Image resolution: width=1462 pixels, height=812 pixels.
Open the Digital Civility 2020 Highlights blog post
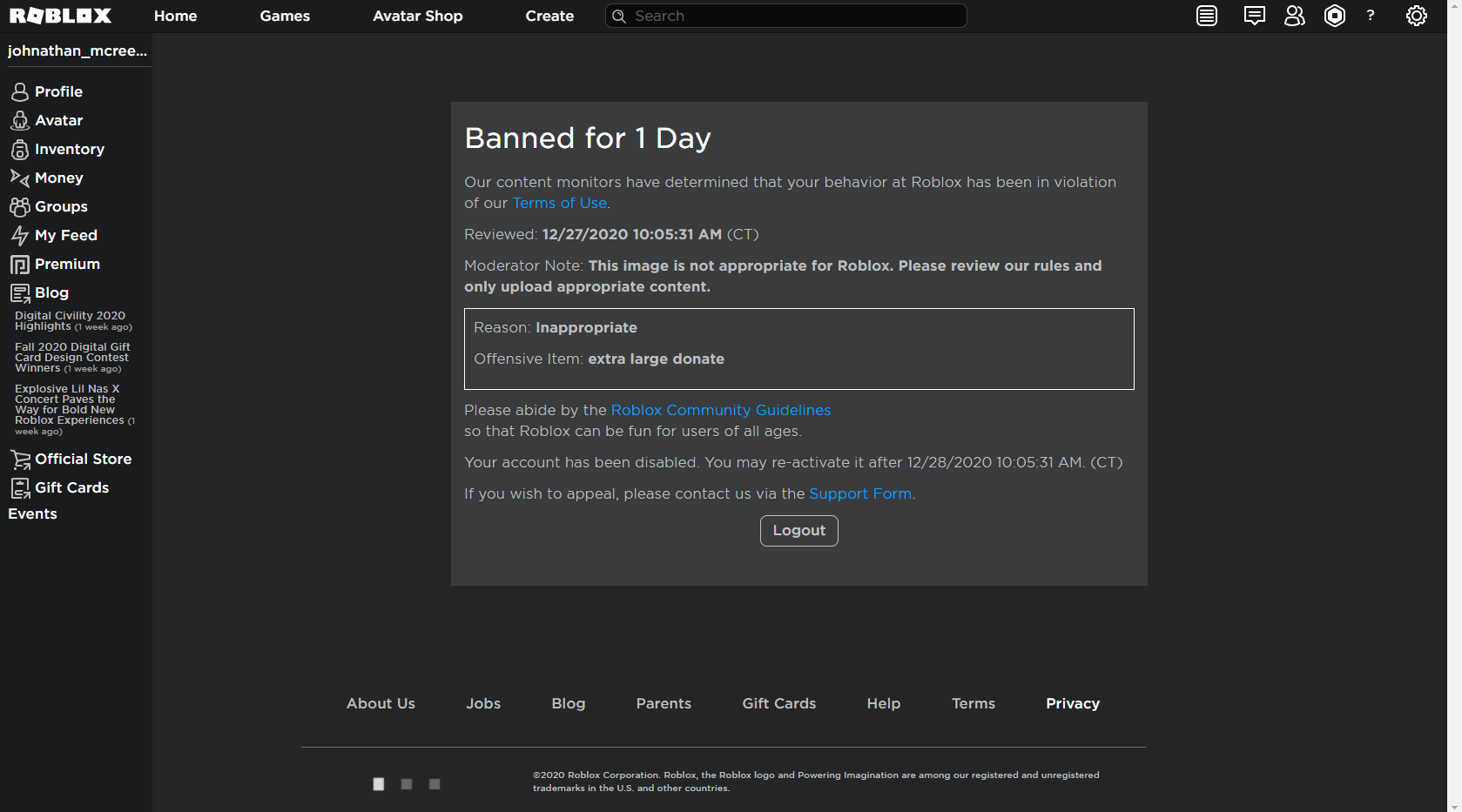coord(73,321)
